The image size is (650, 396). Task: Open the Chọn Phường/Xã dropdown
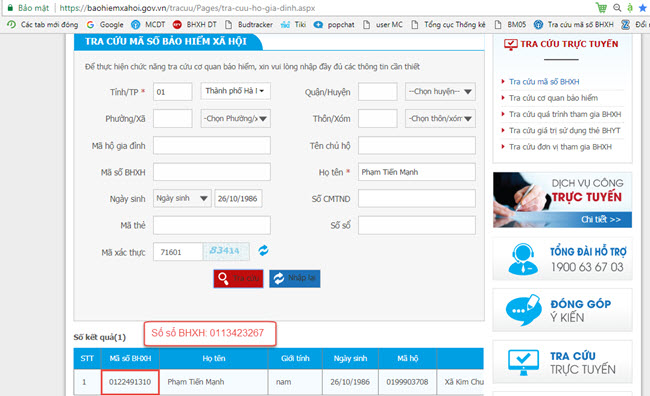pyautogui.click(x=235, y=119)
